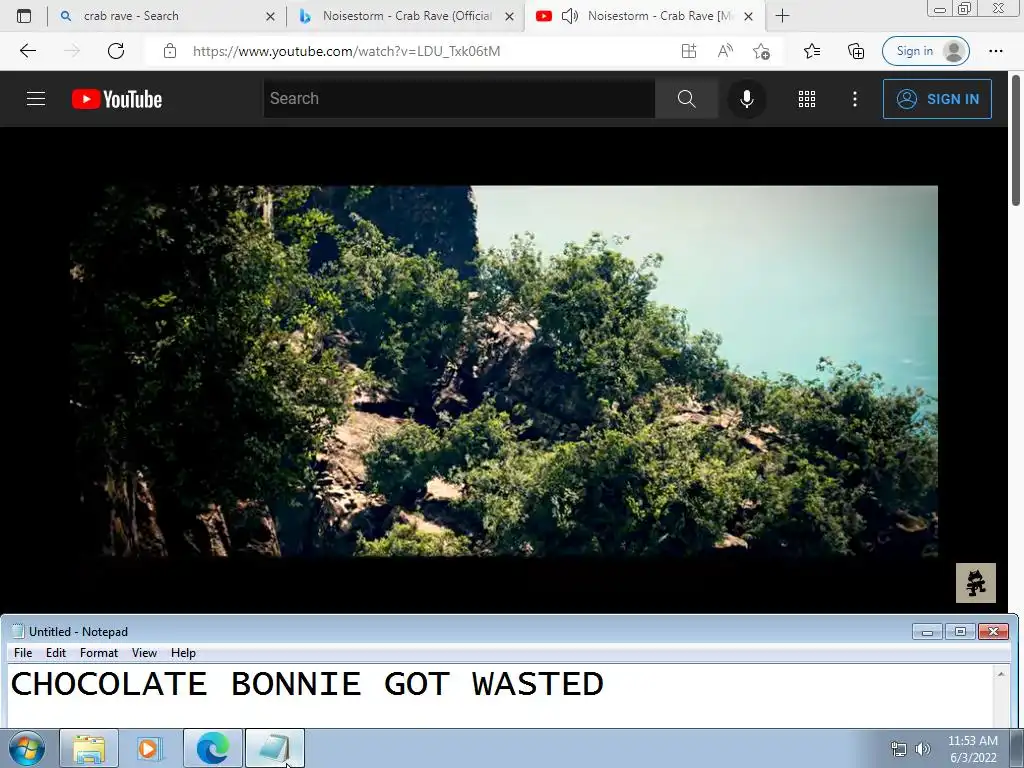Open Edge Settings and more menu
The width and height of the screenshot is (1024, 768).
[995, 51]
